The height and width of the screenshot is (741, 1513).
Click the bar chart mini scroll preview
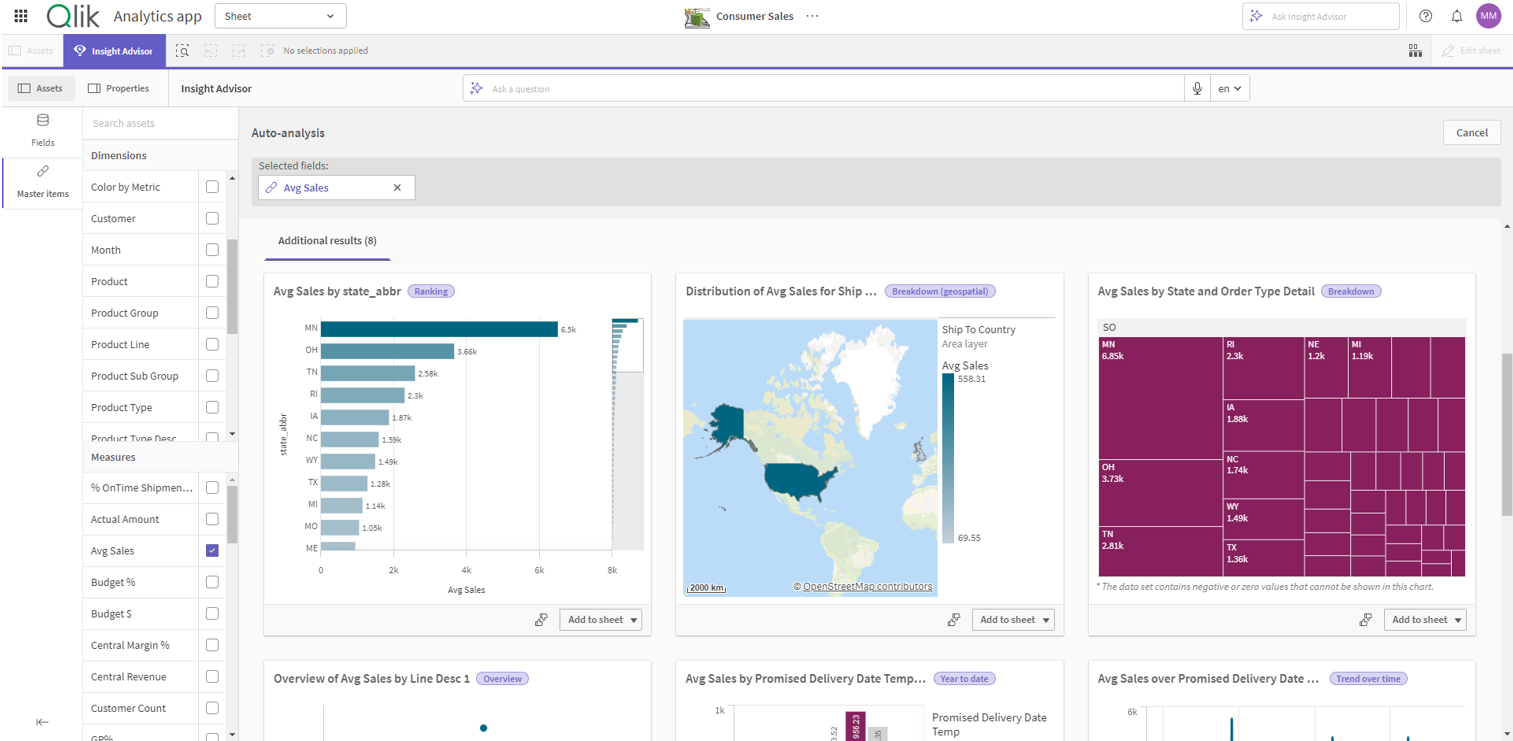pos(627,434)
